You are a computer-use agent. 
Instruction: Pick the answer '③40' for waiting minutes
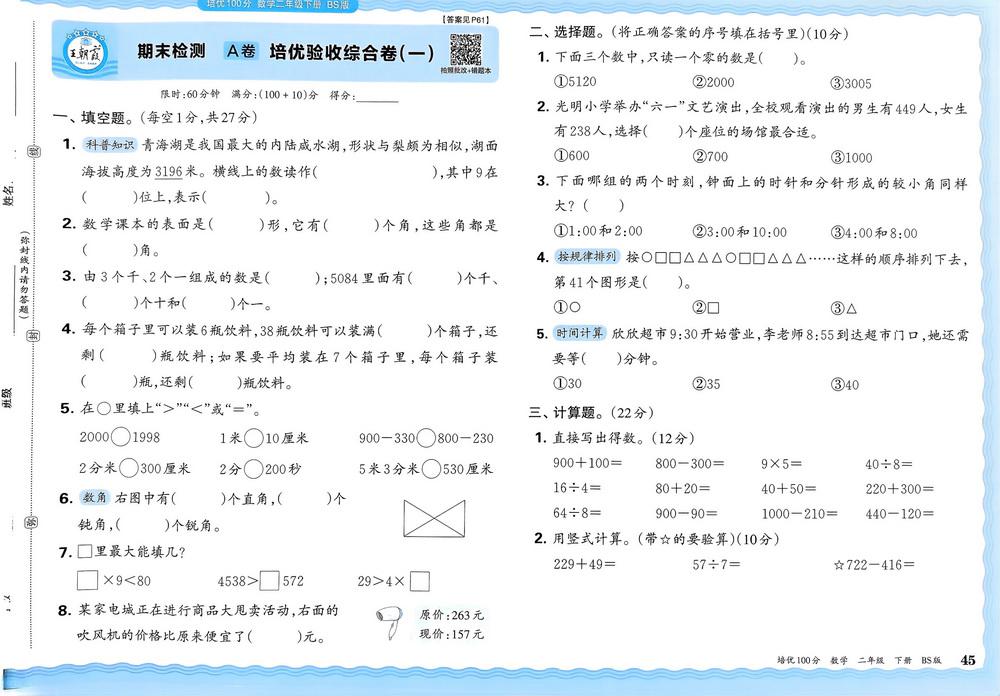coord(844,385)
